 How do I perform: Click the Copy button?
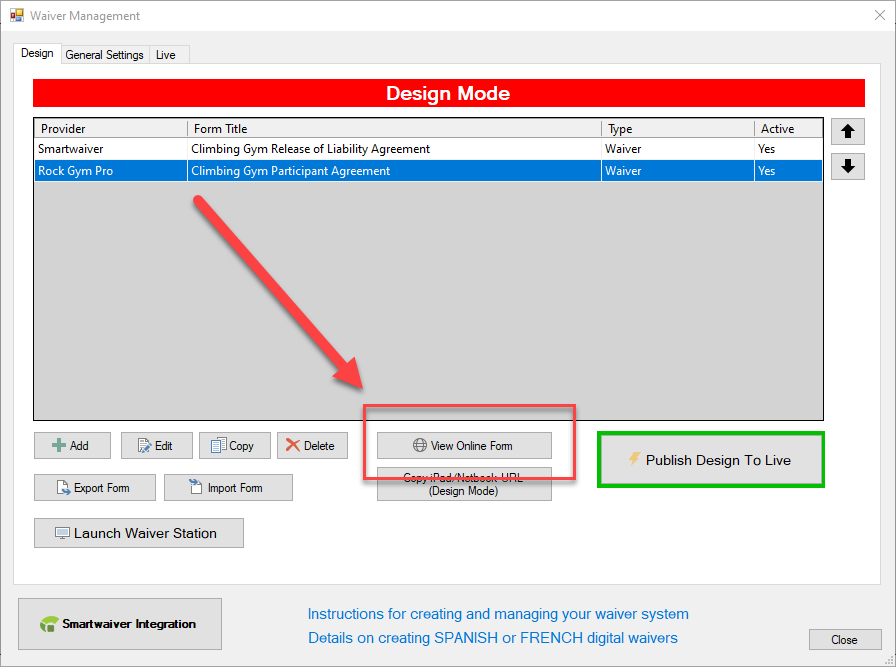pos(234,445)
